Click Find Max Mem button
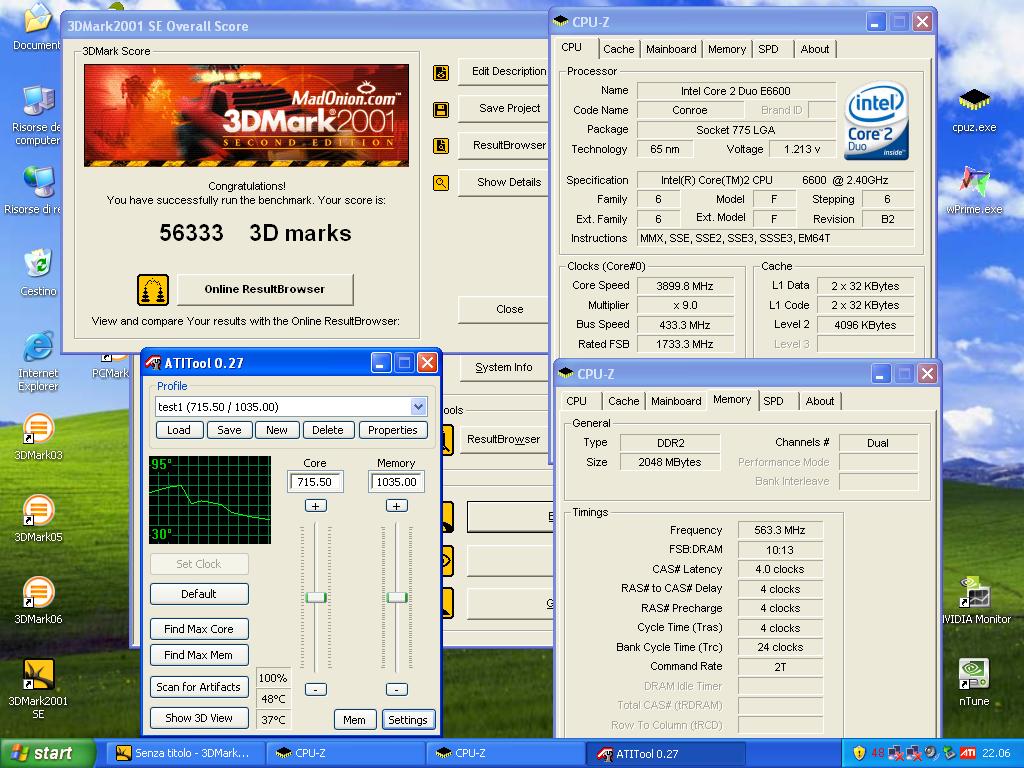This screenshot has width=1024, height=768. click(199, 655)
